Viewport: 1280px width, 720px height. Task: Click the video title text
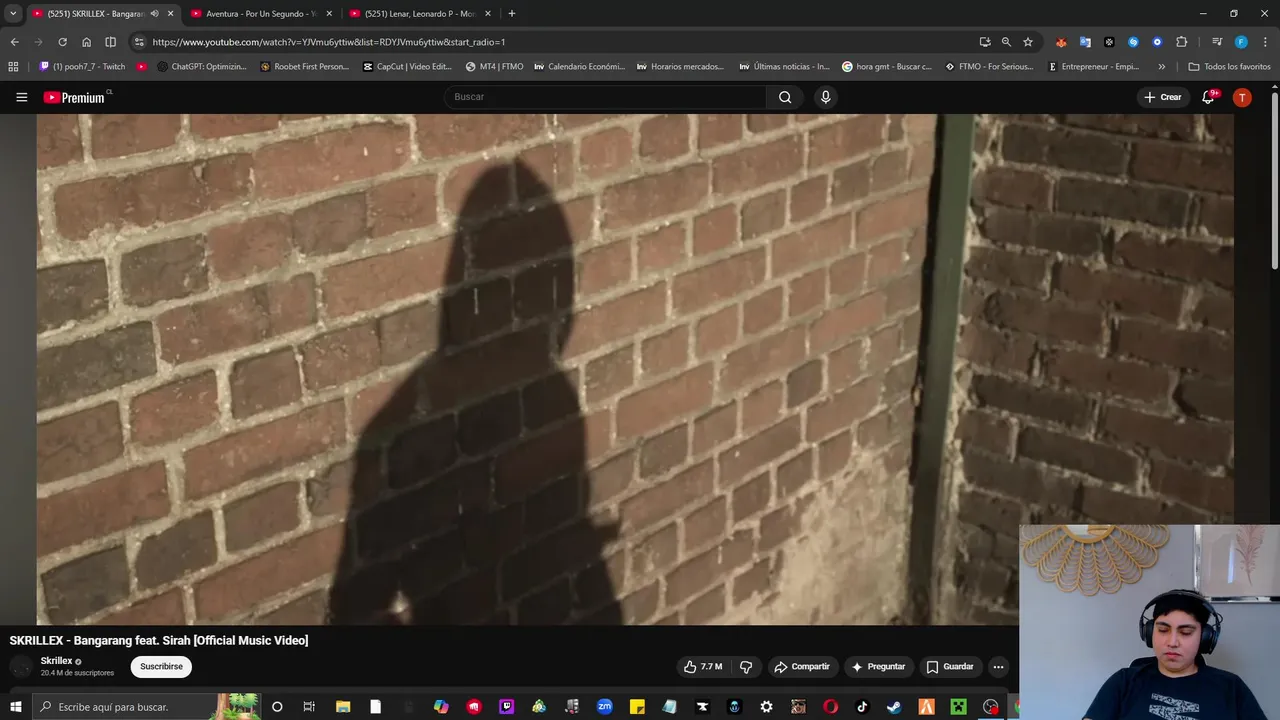coord(159,640)
